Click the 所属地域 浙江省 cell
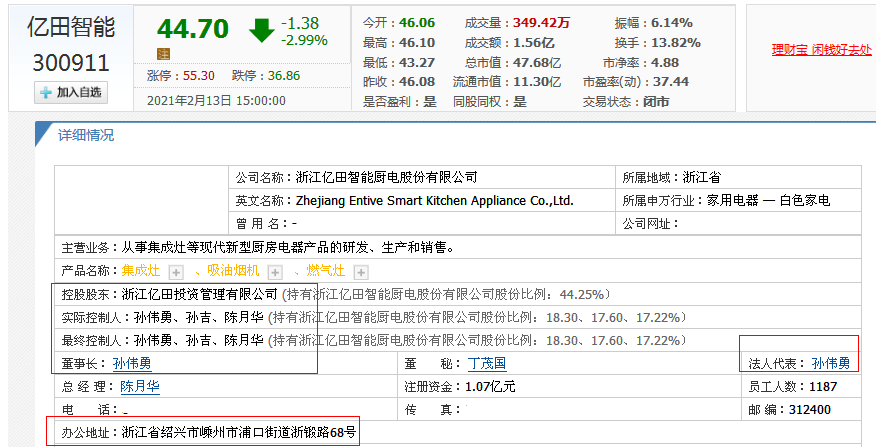The height and width of the screenshot is (447, 876). coord(738,178)
